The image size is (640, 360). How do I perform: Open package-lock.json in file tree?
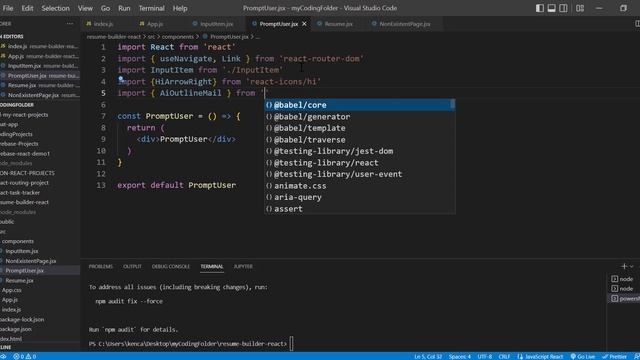[40, 319]
